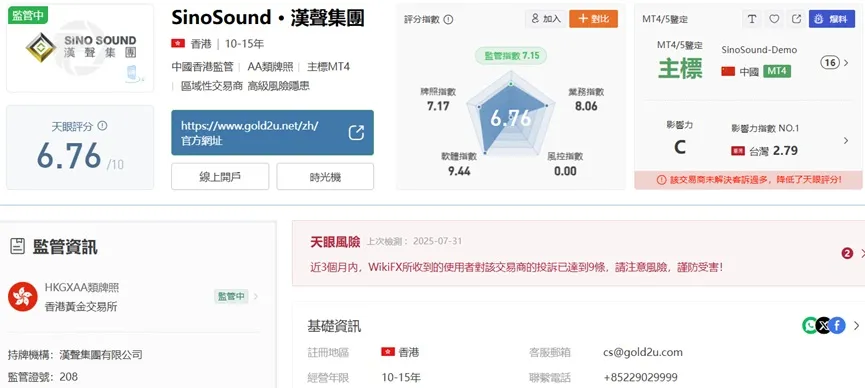Click the 主標 green MT4/5 rating text
Viewport: 865px width, 388px height.
680,69
